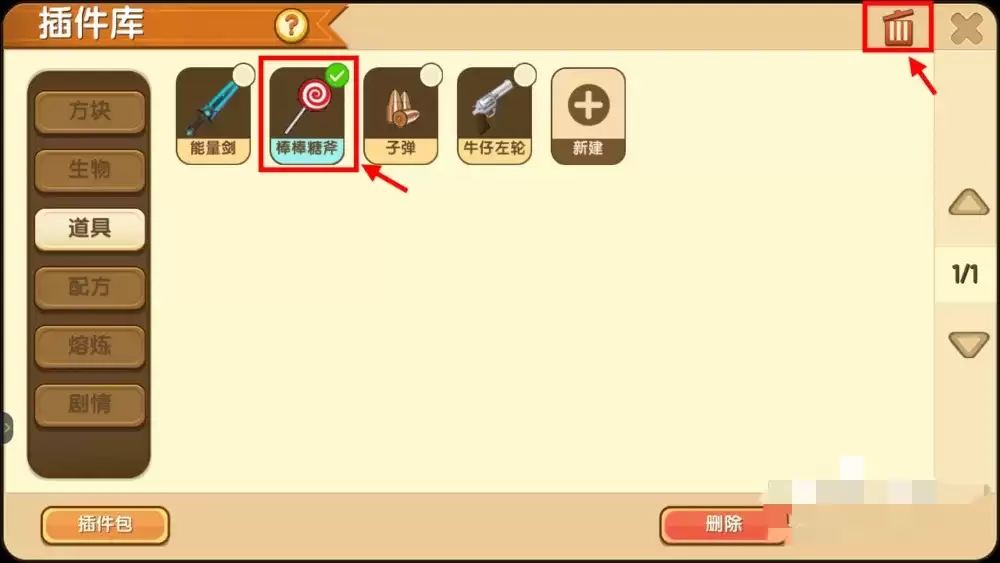Open the 配方 category tab
This screenshot has width=1000, height=563.
click(90, 288)
